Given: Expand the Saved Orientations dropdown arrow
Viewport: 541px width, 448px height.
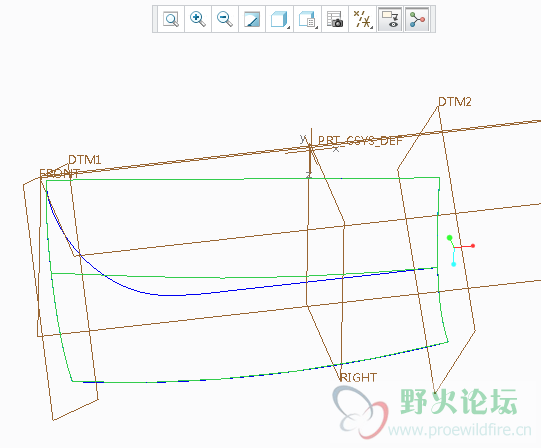Looking at the screenshot, I should tap(316, 28).
